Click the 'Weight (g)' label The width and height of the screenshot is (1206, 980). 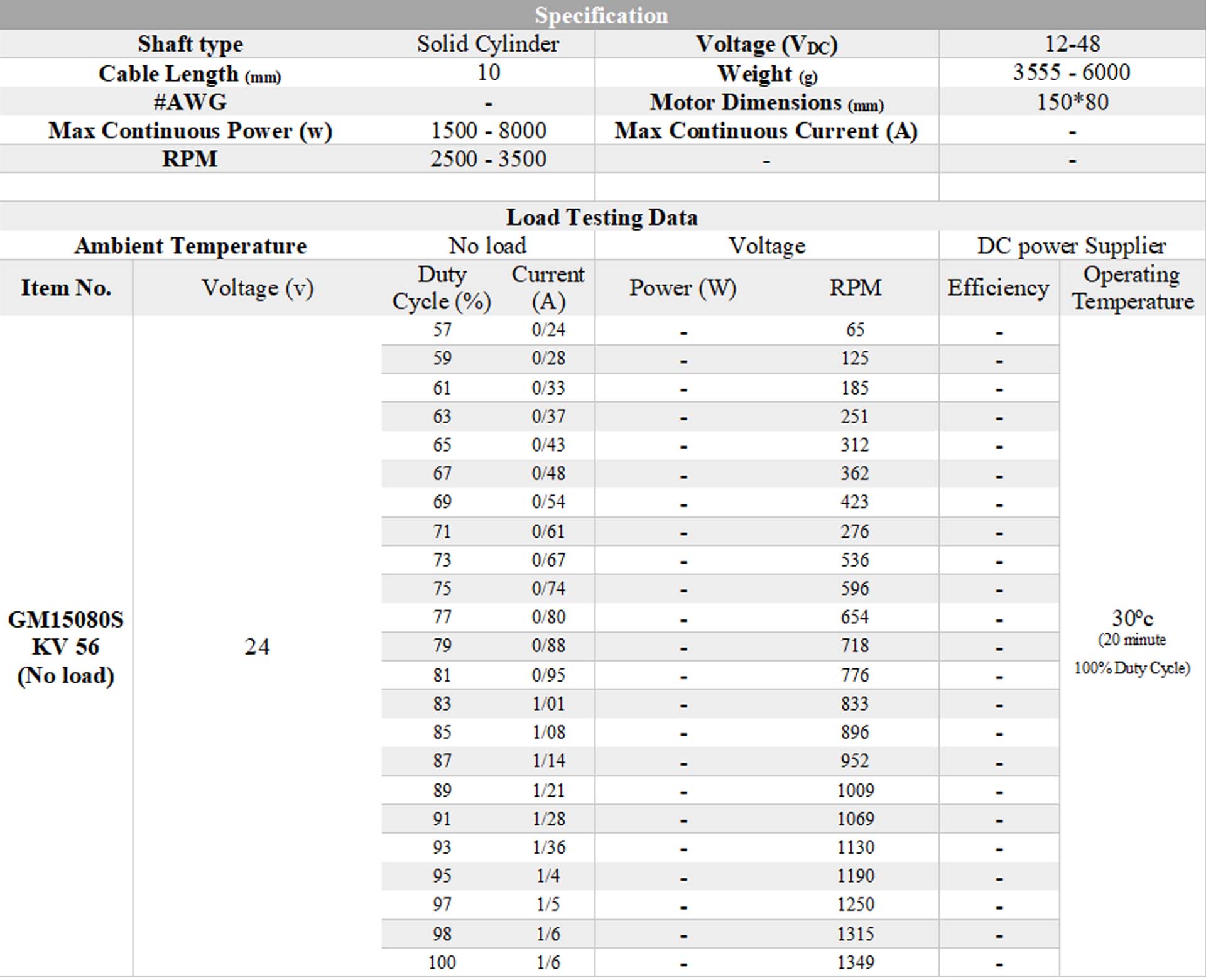(767, 73)
